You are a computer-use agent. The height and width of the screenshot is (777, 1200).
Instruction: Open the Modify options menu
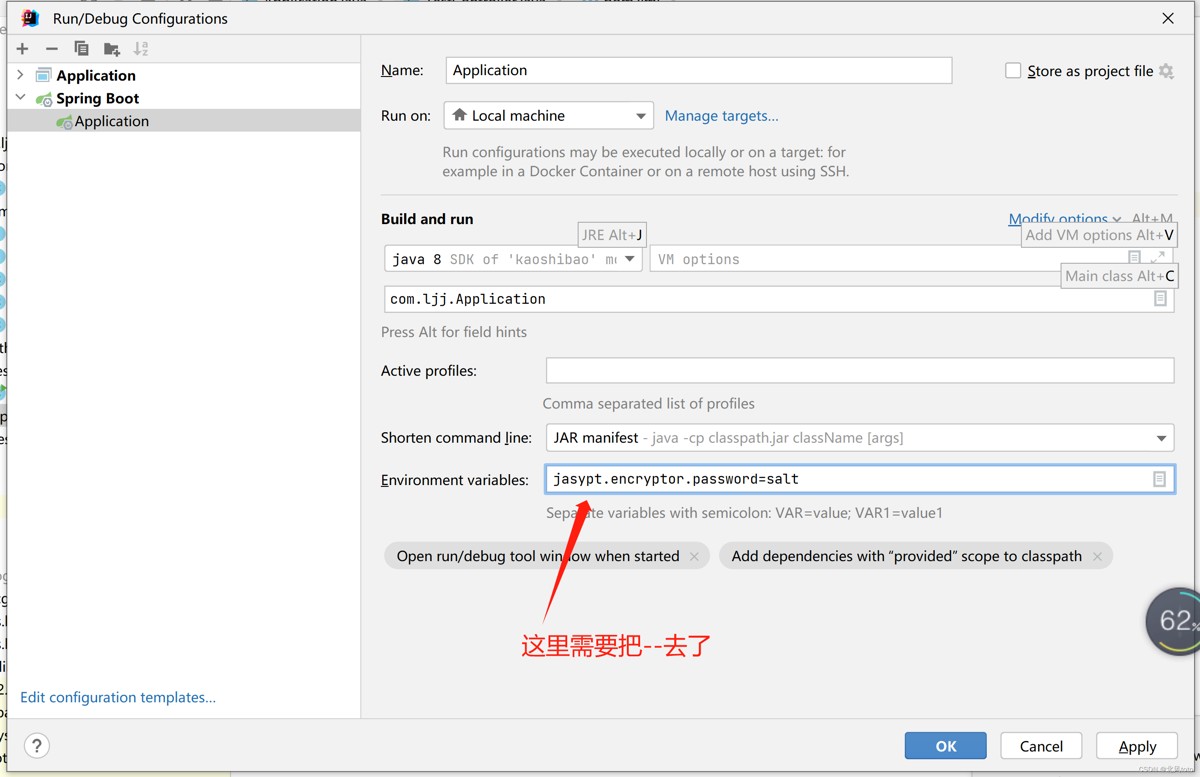[1064, 219]
